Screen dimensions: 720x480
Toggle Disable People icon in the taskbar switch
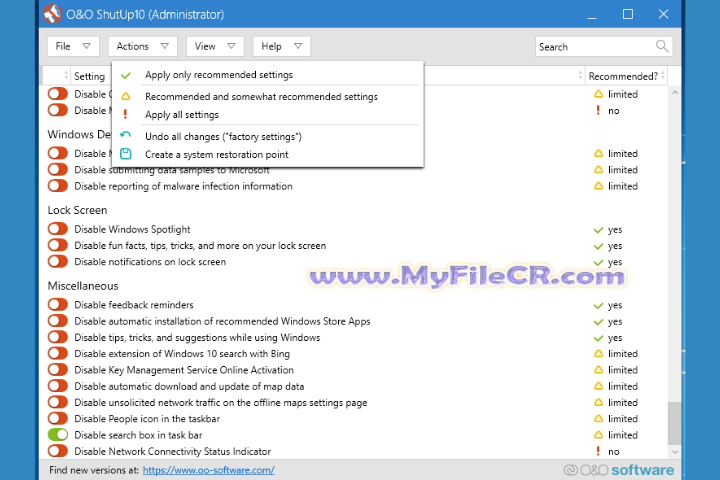pos(58,418)
